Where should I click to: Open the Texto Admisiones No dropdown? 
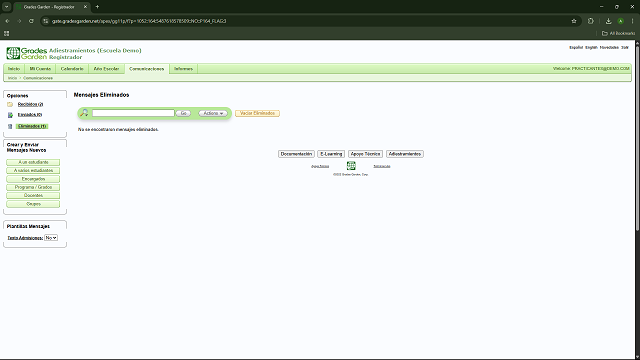pos(51,238)
